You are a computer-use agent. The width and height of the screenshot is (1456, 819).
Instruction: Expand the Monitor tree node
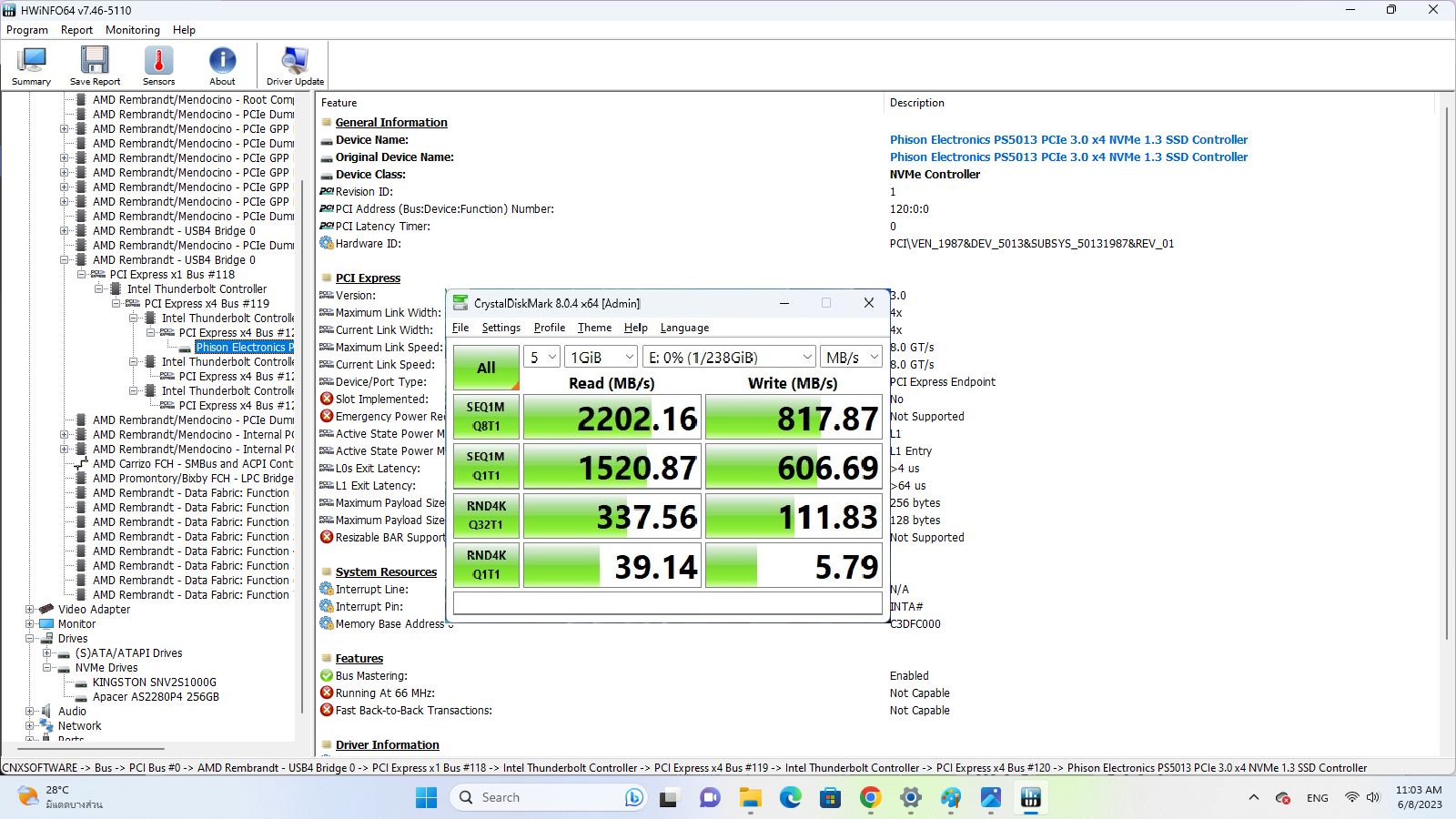point(30,623)
